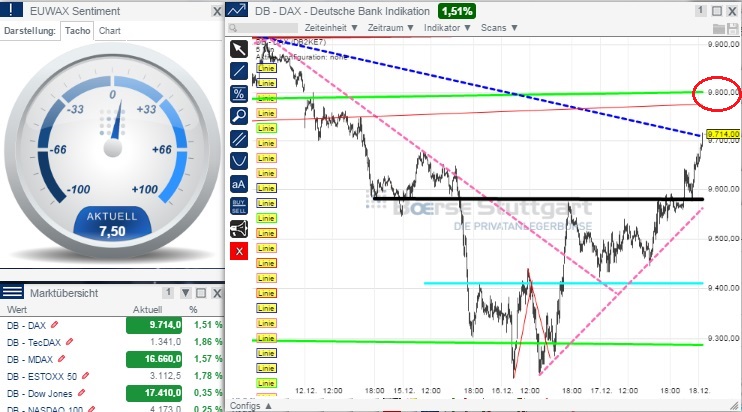Select the percent retracement tool
The height and width of the screenshot is (412, 742).
239,94
